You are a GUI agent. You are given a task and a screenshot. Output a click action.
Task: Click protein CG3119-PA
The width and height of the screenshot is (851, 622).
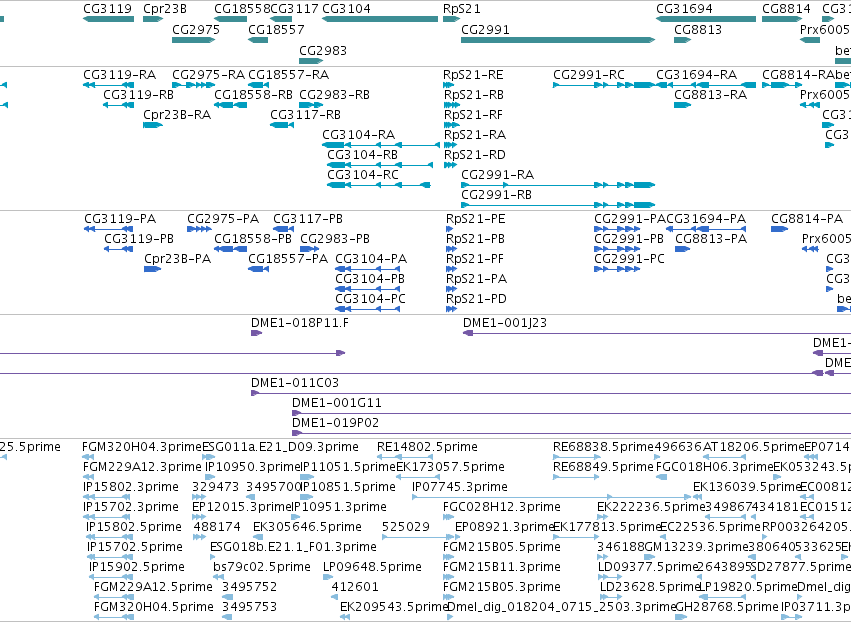tap(109, 229)
